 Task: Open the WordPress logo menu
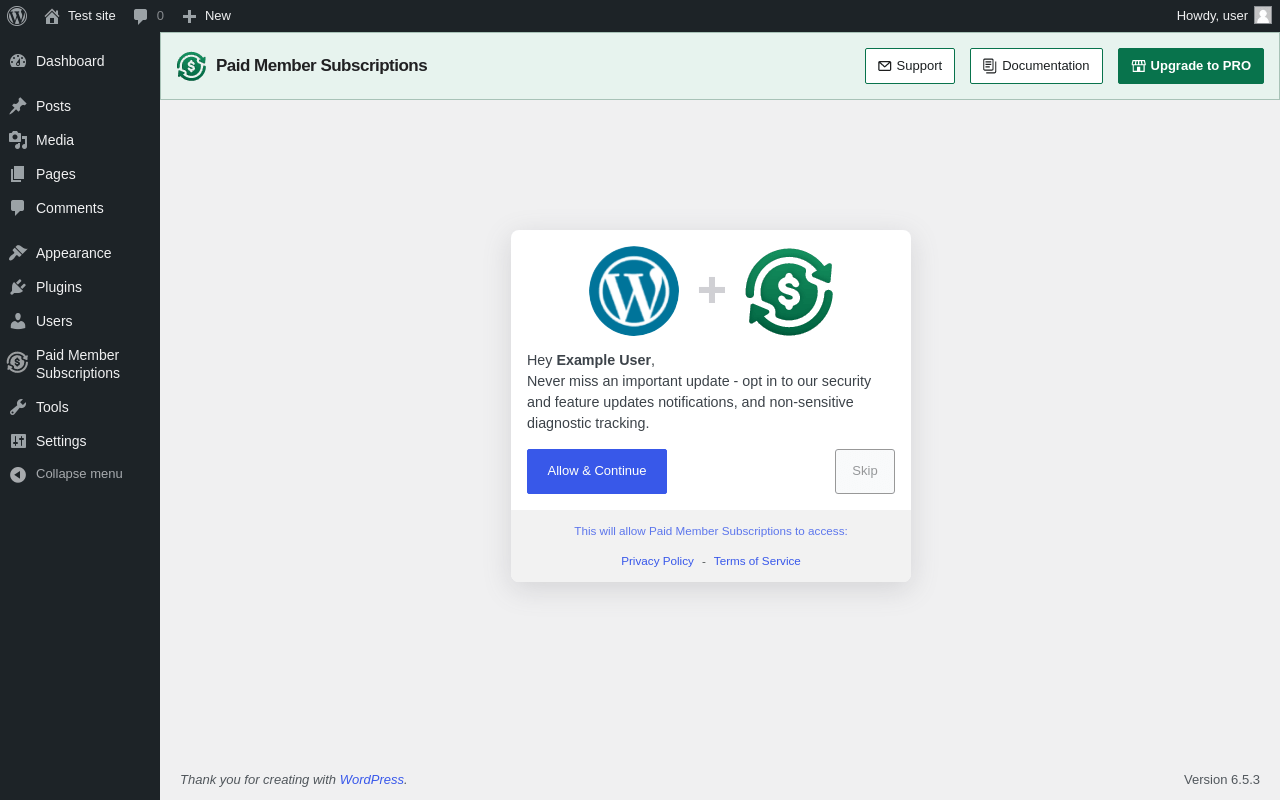click(x=17, y=16)
